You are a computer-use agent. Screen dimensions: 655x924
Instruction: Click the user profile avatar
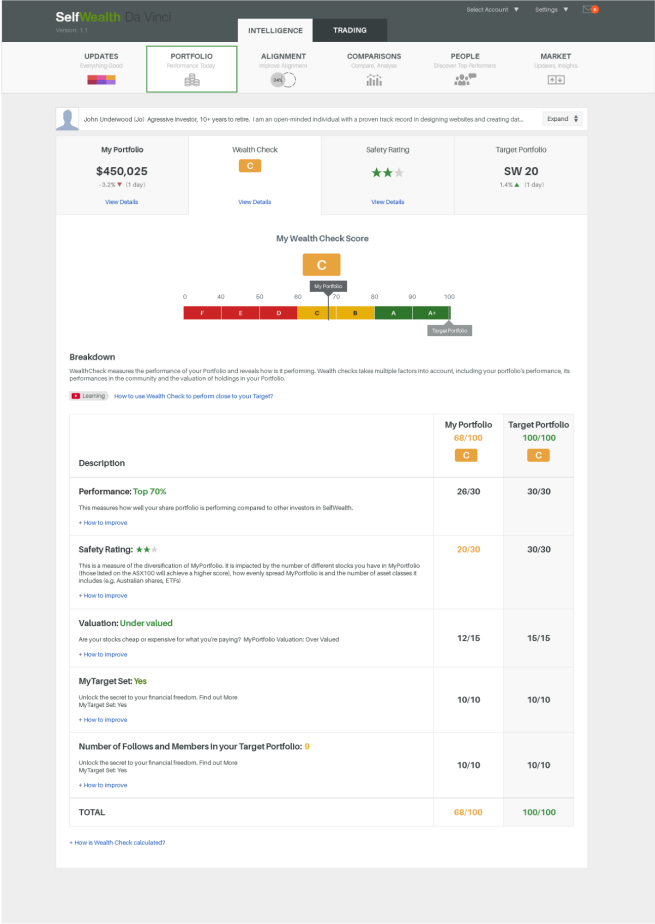click(x=68, y=119)
